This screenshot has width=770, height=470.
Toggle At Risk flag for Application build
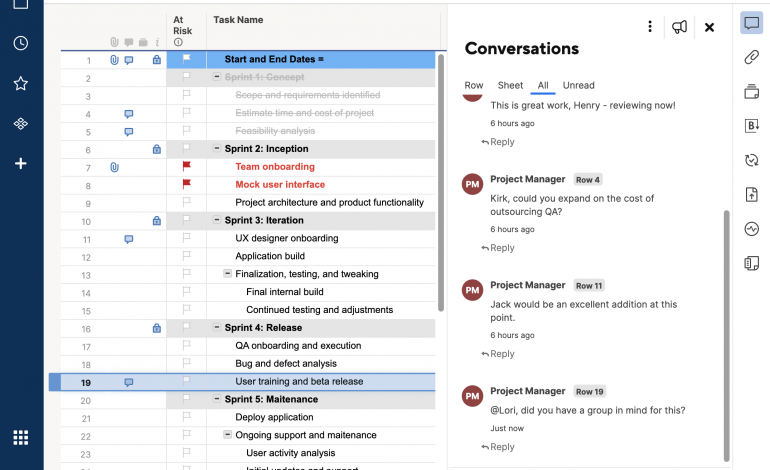[x=186, y=255]
